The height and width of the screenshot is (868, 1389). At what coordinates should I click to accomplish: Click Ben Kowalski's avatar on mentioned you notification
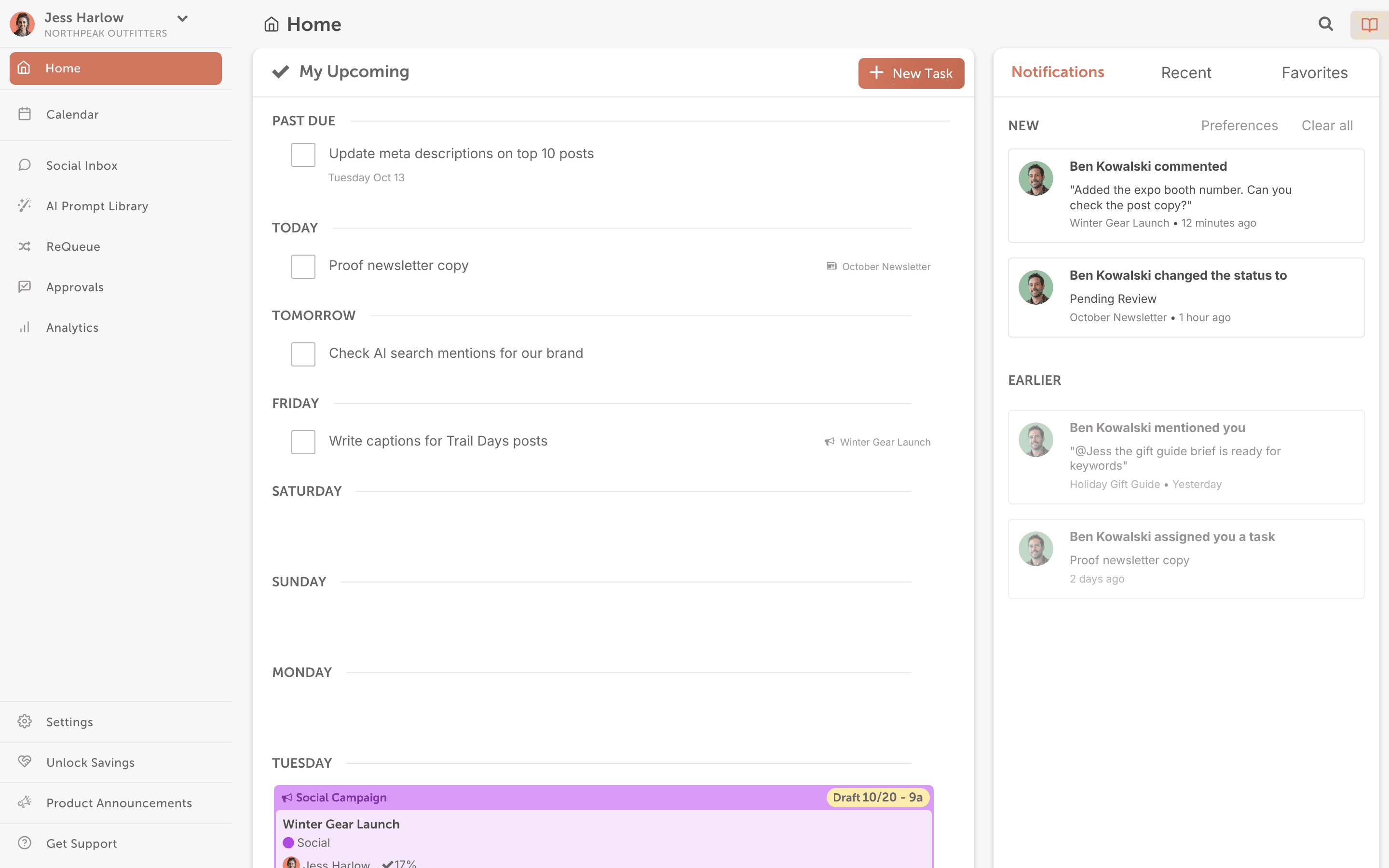1035,440
